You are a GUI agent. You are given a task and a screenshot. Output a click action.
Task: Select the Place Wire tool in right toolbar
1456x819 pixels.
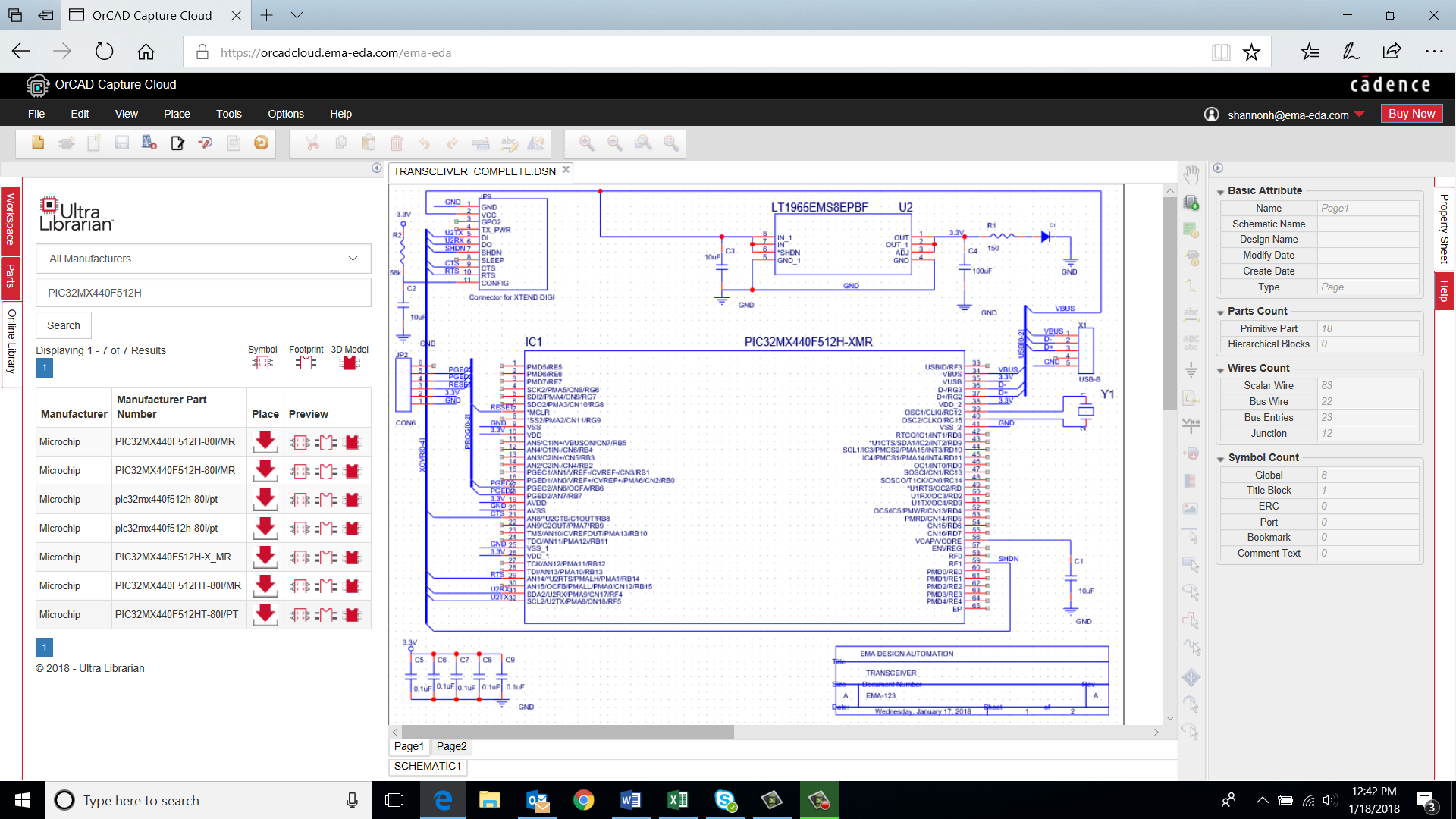(1191, 287)
